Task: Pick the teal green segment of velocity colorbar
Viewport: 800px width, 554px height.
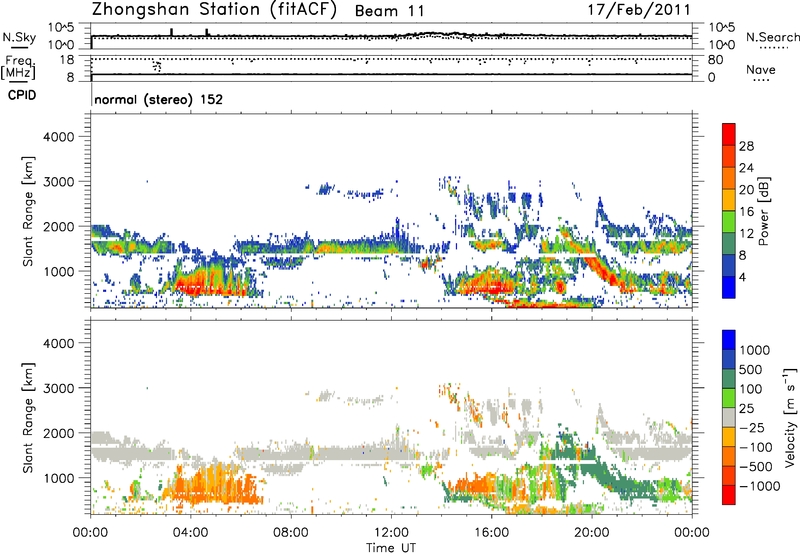Action: coord(729,379)
